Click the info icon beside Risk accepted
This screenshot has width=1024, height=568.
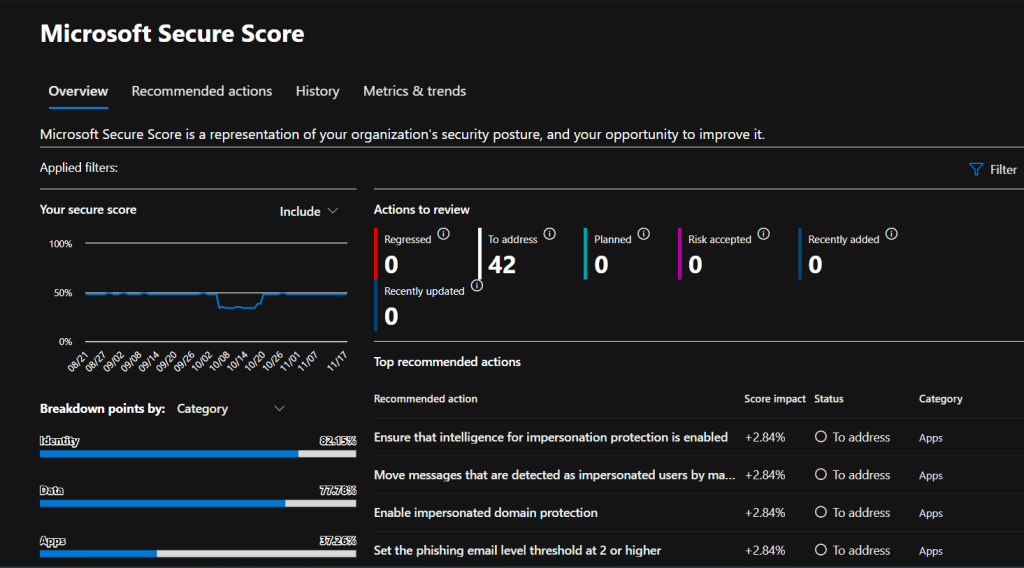pyautogui.click(x=764, y=234)
